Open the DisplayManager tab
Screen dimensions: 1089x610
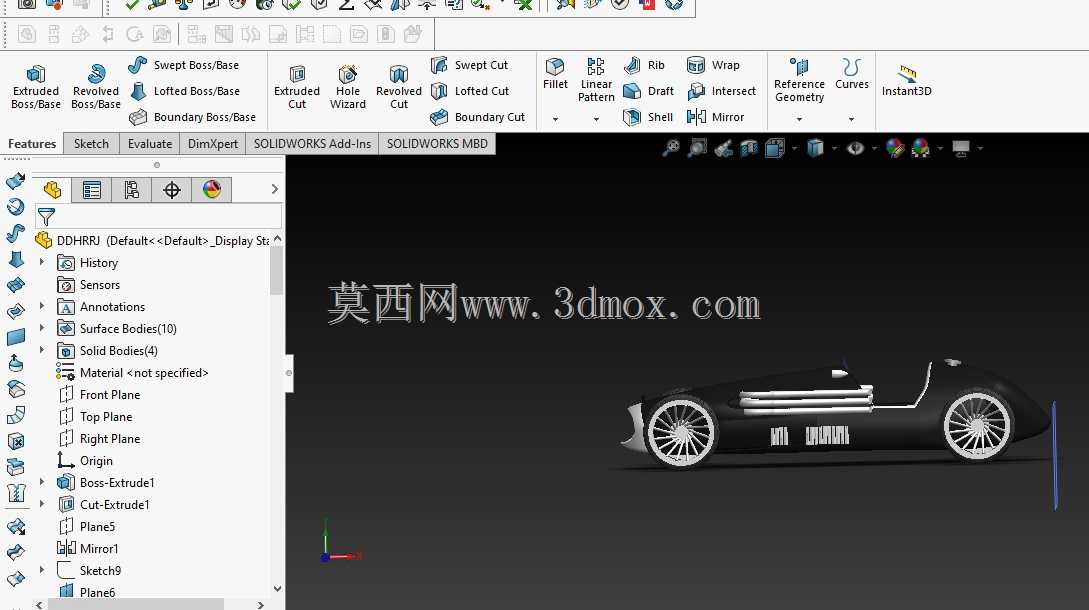click(x=212, y=190)
